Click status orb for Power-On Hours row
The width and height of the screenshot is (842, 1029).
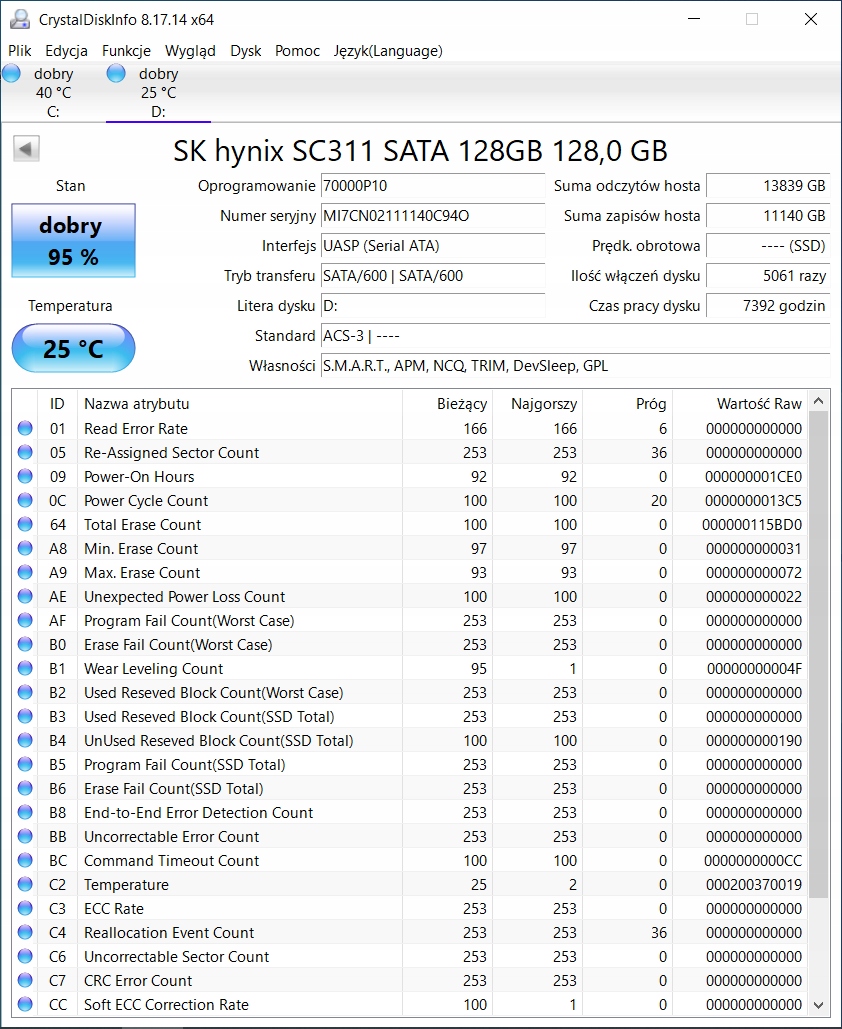25,477
